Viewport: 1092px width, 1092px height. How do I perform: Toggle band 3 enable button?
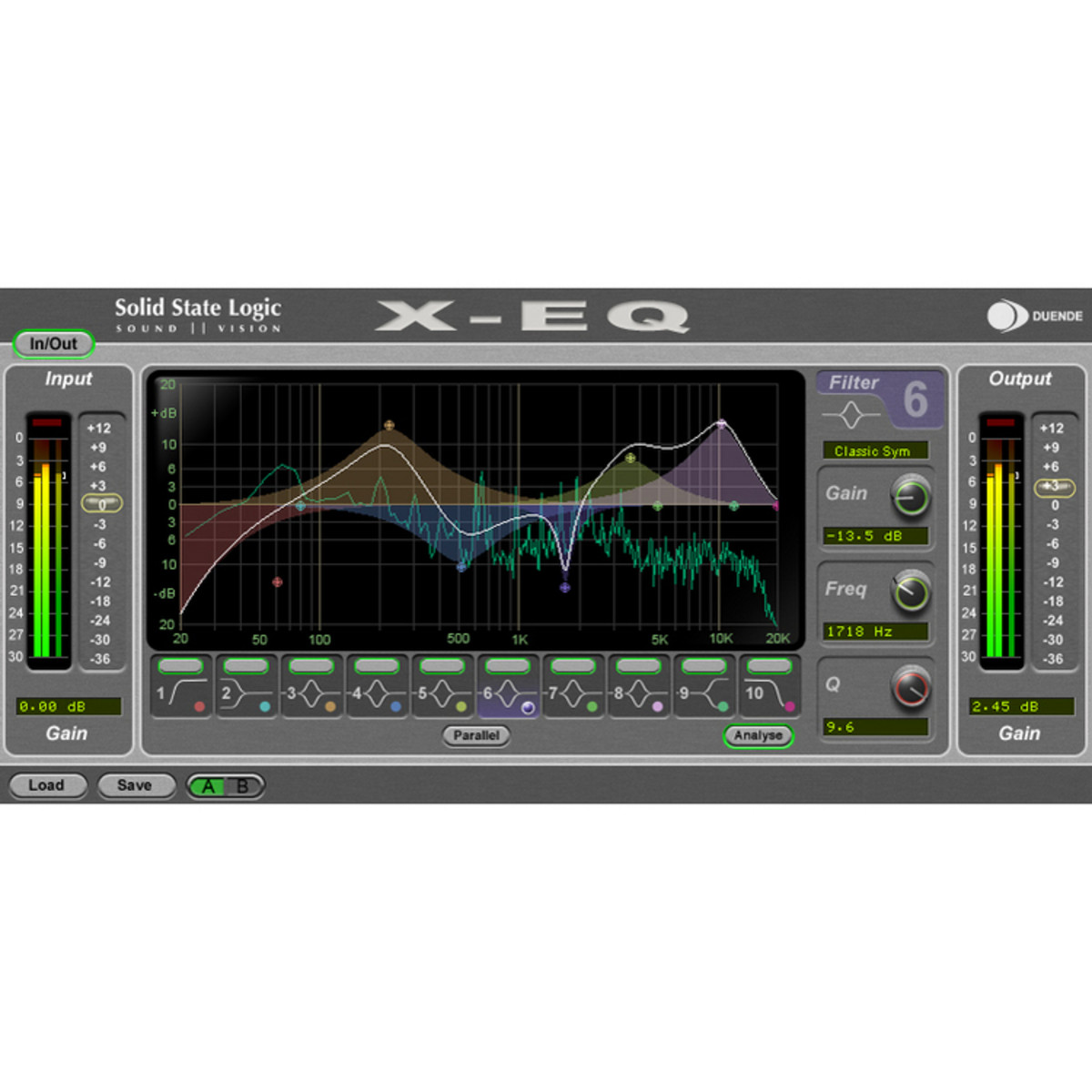(311, 666)
